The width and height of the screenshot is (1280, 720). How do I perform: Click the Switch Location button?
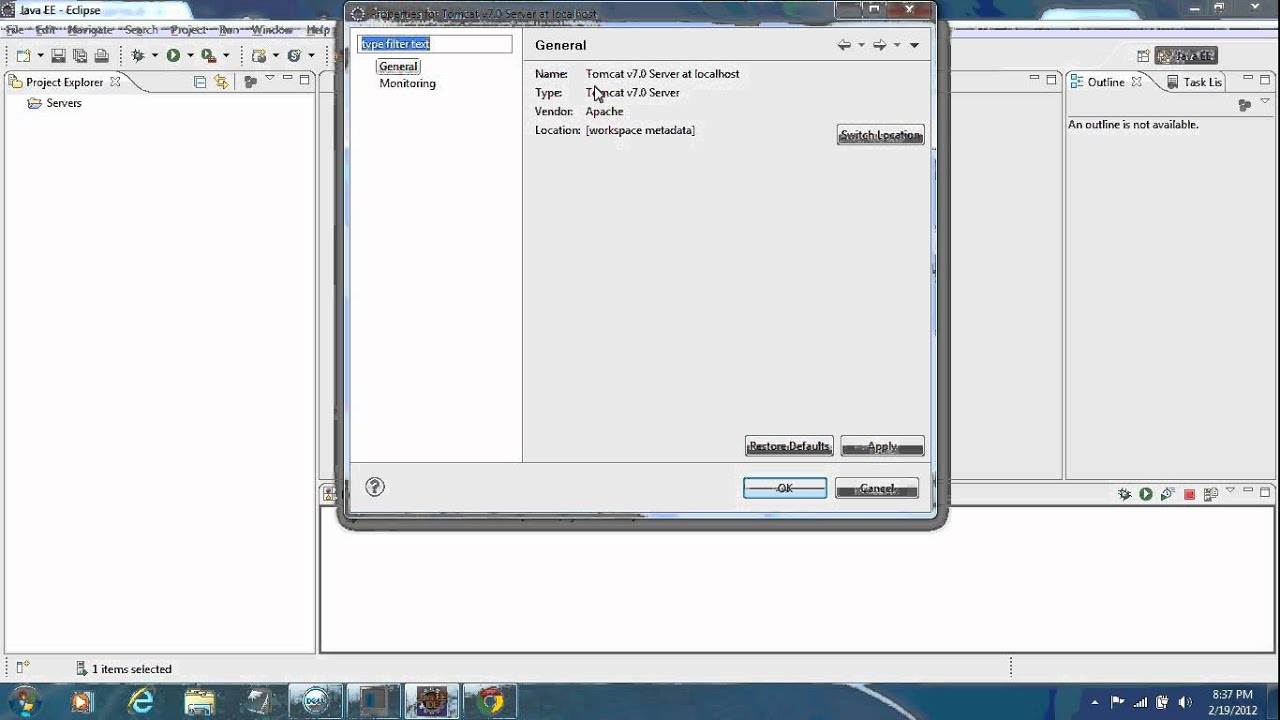point(880,135)
